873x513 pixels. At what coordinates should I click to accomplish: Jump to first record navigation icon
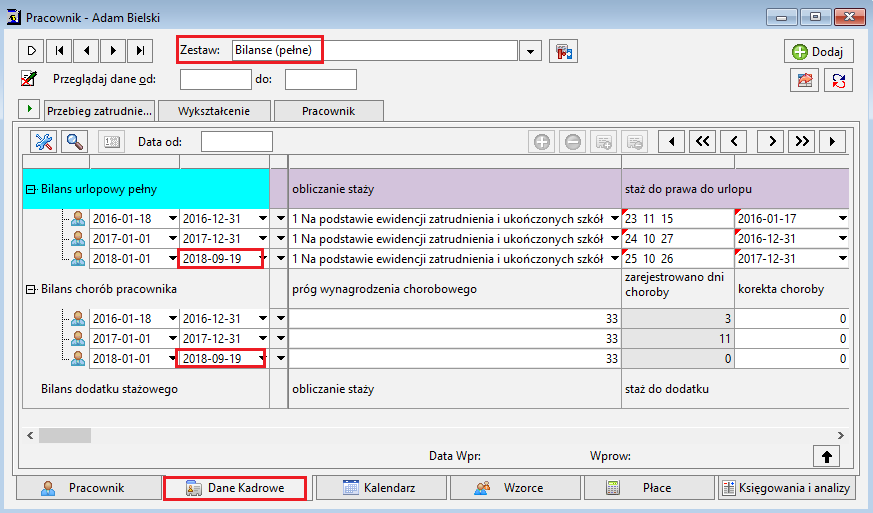tap(59, 51)
